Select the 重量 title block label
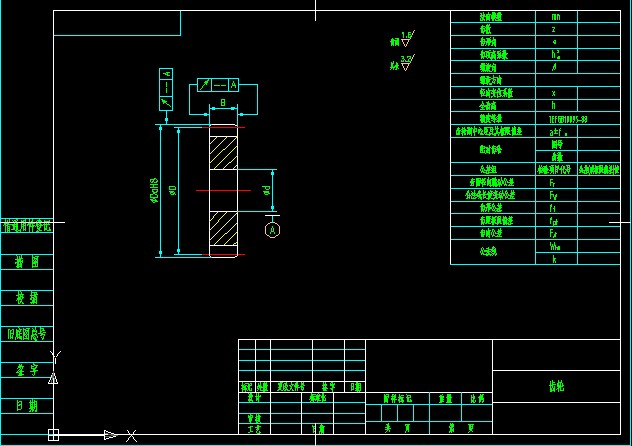Screen dimensions: 632x446 pyautogui.click(x=445, y=399)
